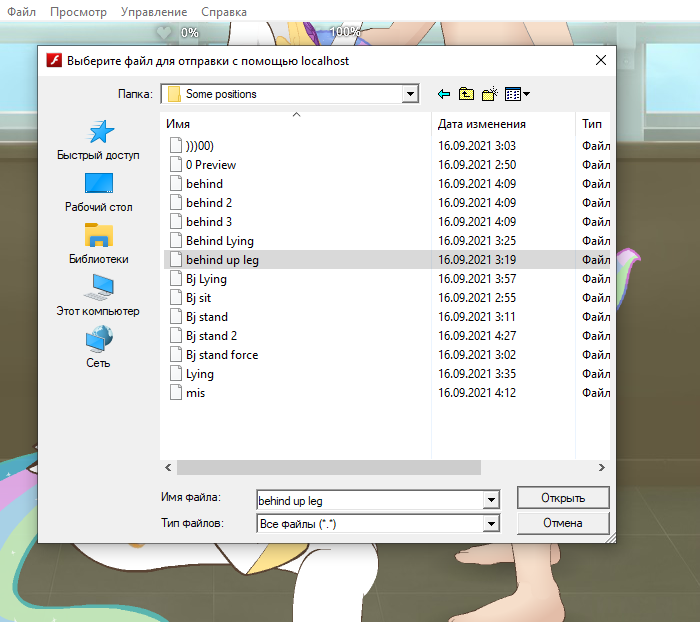The image size is (700, 622).
Task: Go to Рабочий стол in sidebar
Action: tap(98, 192)
